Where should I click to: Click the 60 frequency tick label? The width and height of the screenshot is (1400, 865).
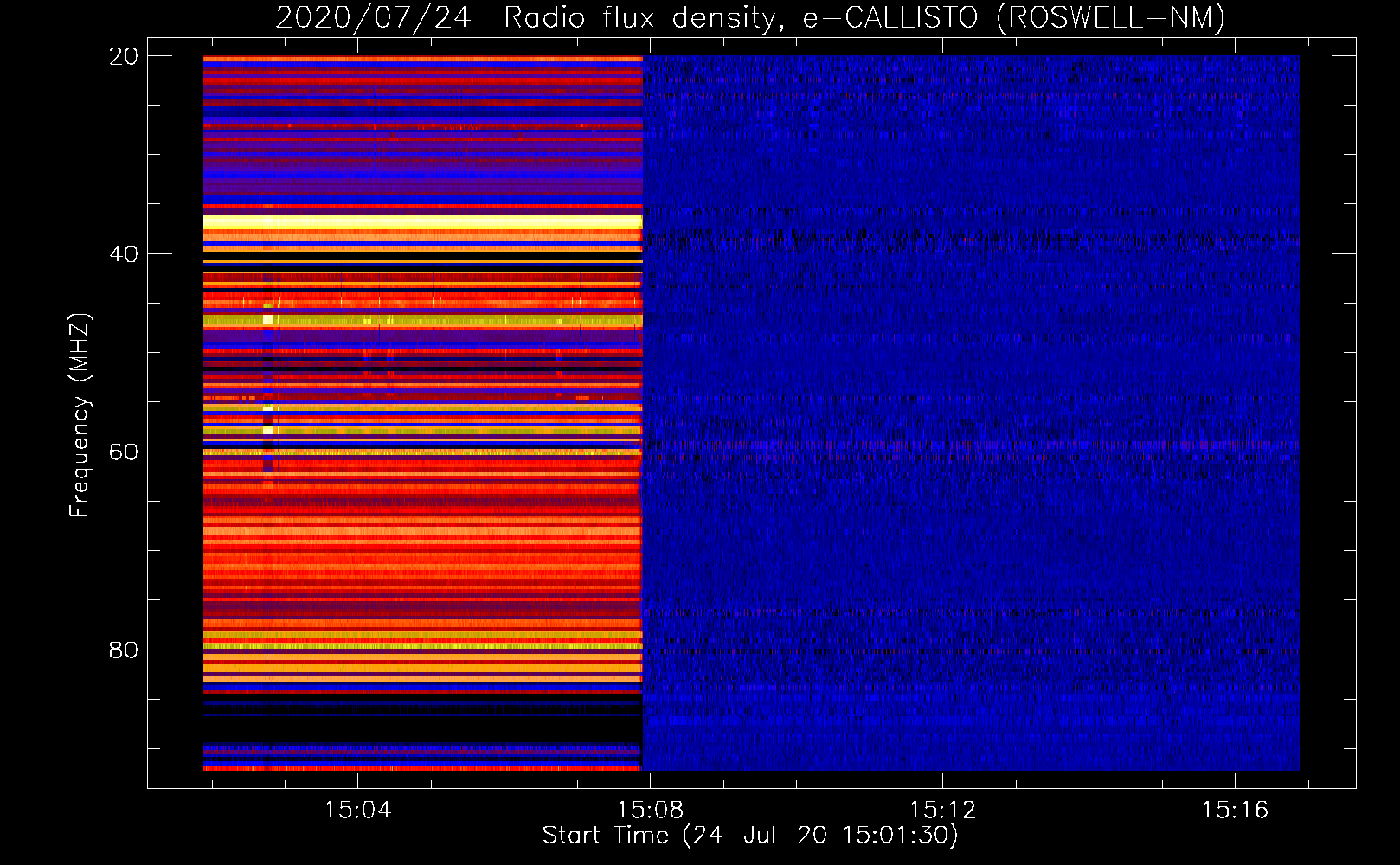124,452
